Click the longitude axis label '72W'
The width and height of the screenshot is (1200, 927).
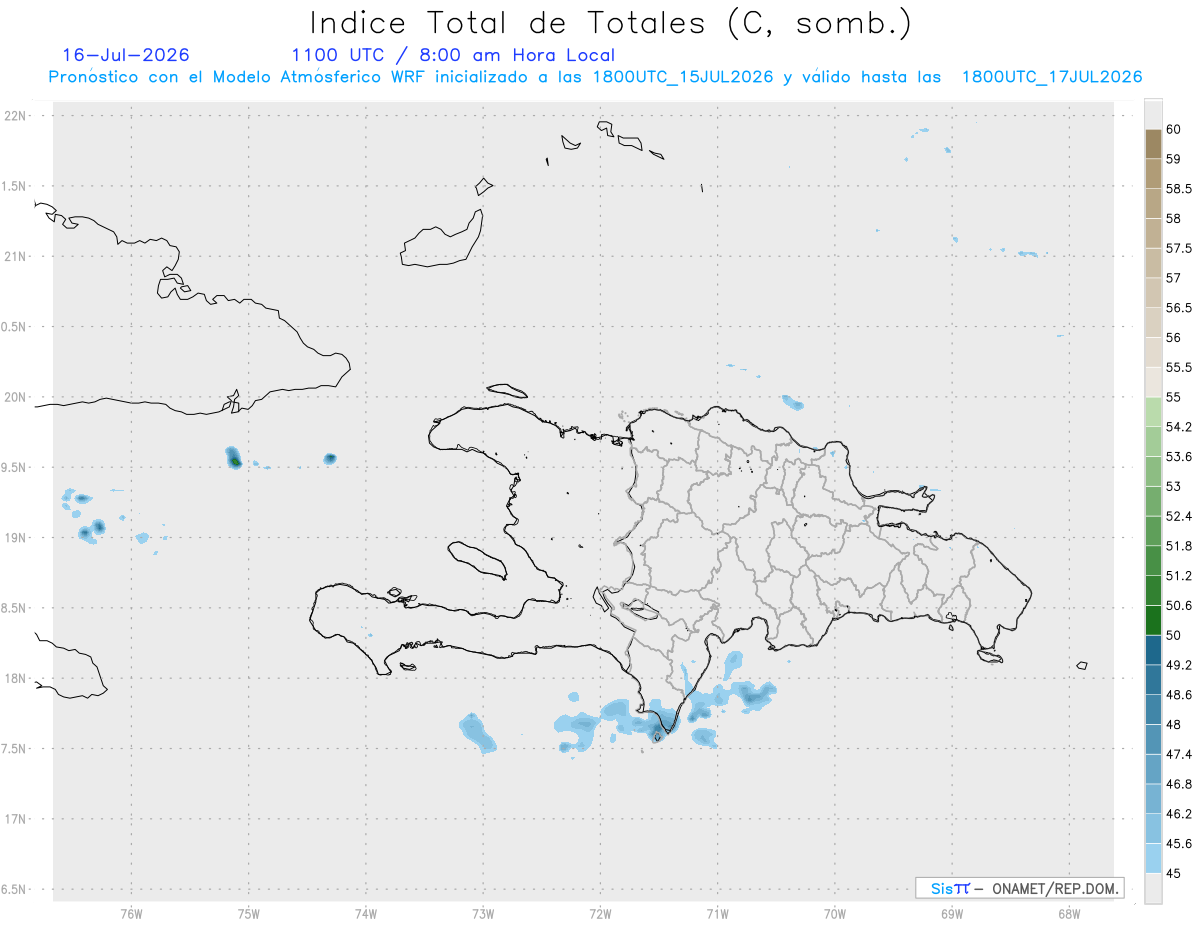(x=600, y=912)
